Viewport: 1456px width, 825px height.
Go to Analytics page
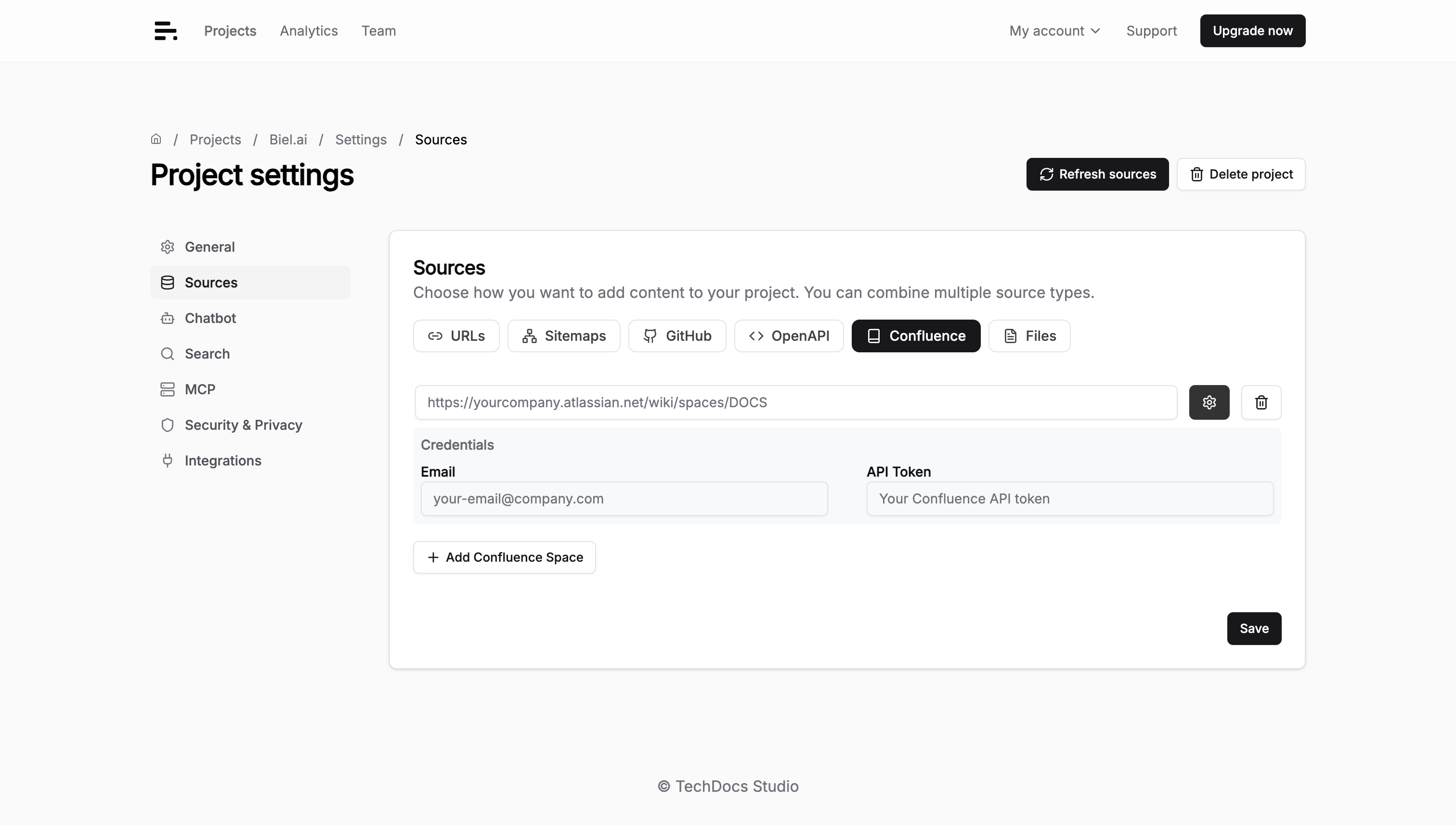click(x=309, y=31)
